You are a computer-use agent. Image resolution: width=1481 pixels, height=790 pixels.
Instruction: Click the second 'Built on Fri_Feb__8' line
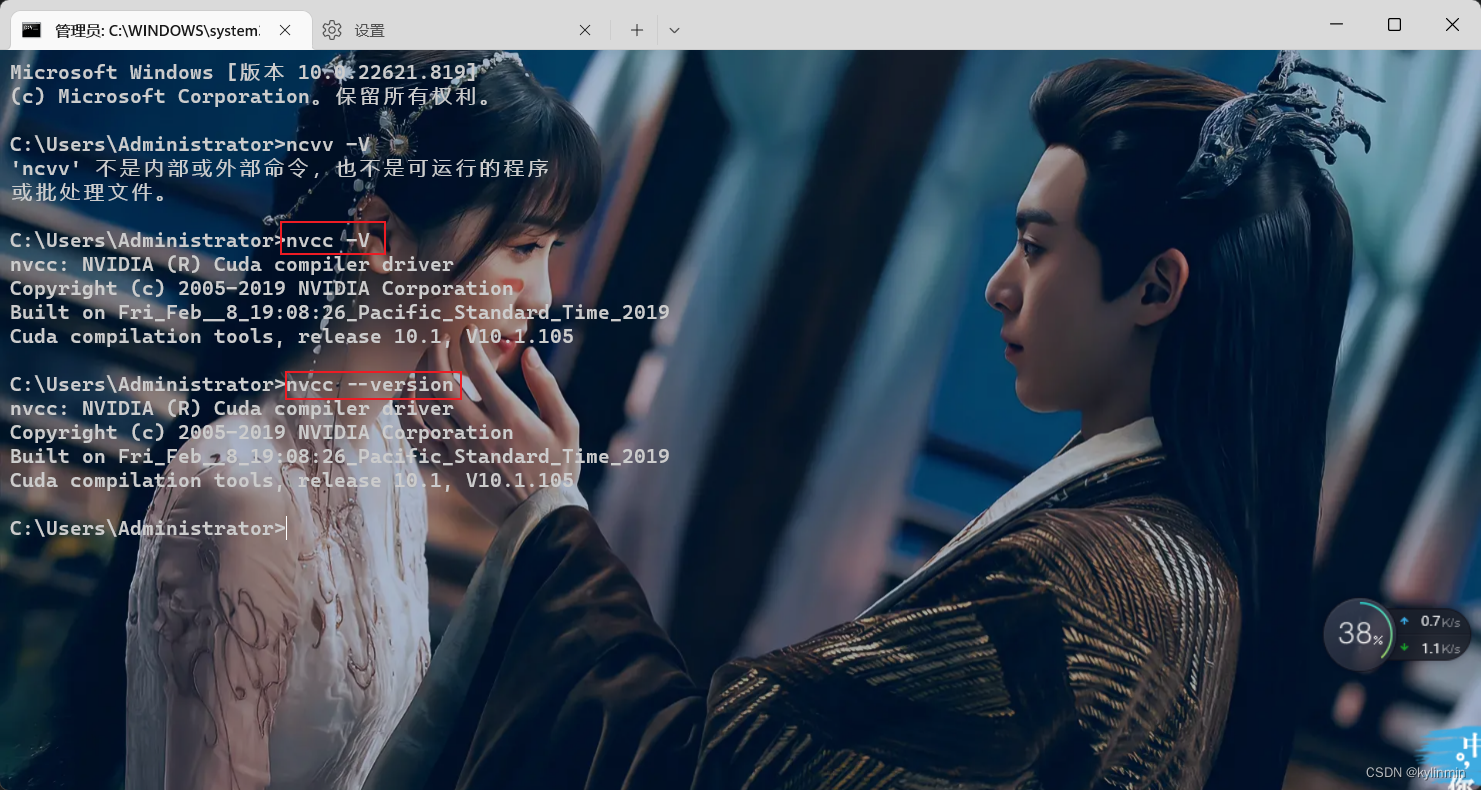pyautogui.click(x=340, y=456)
